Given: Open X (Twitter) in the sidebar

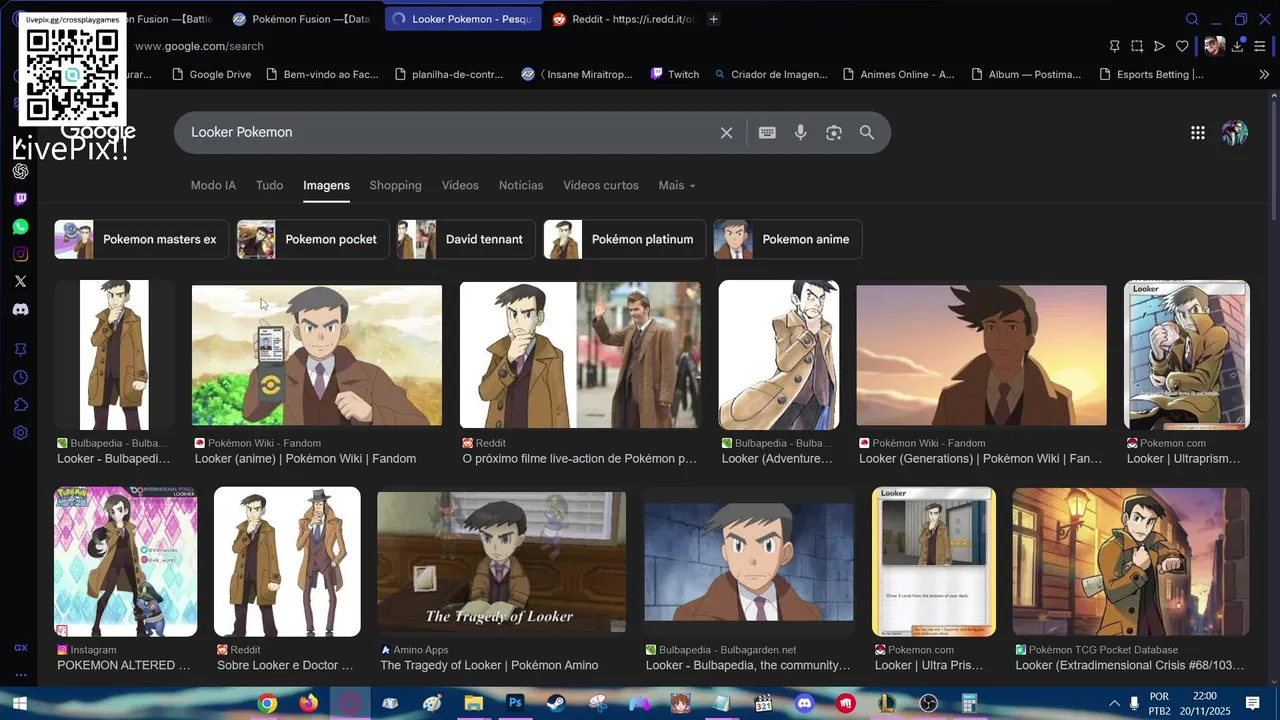Looking at the screenshot, I should (20, 282).
